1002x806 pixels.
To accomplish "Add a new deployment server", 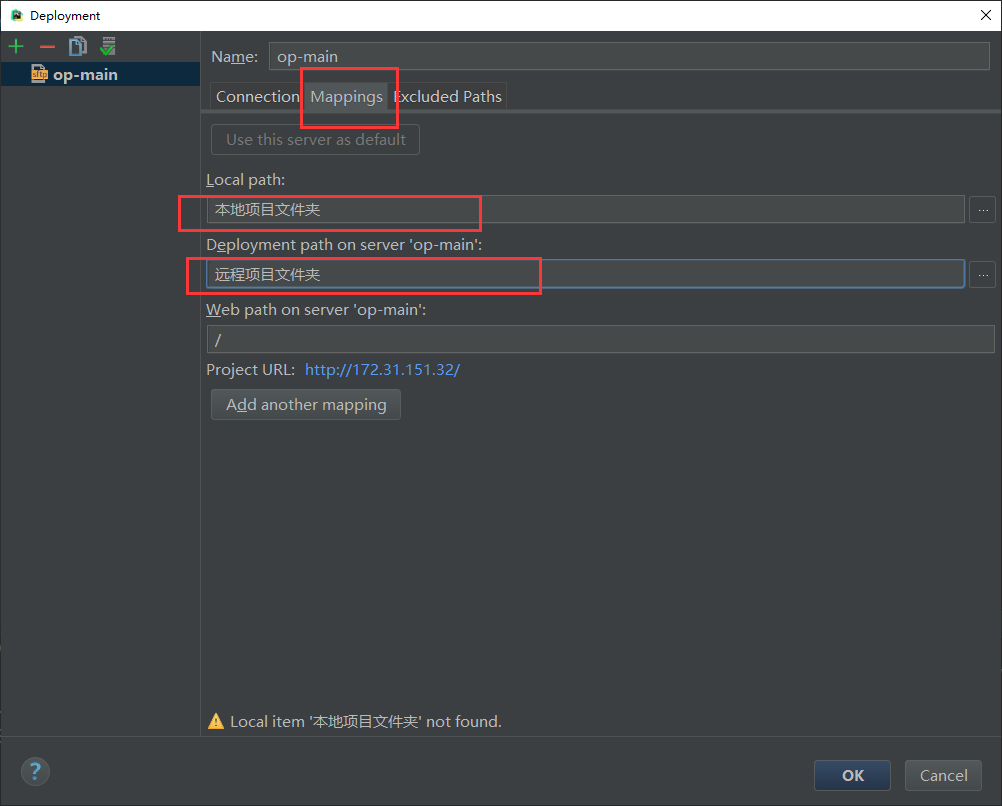I will [x=16, y=46].
